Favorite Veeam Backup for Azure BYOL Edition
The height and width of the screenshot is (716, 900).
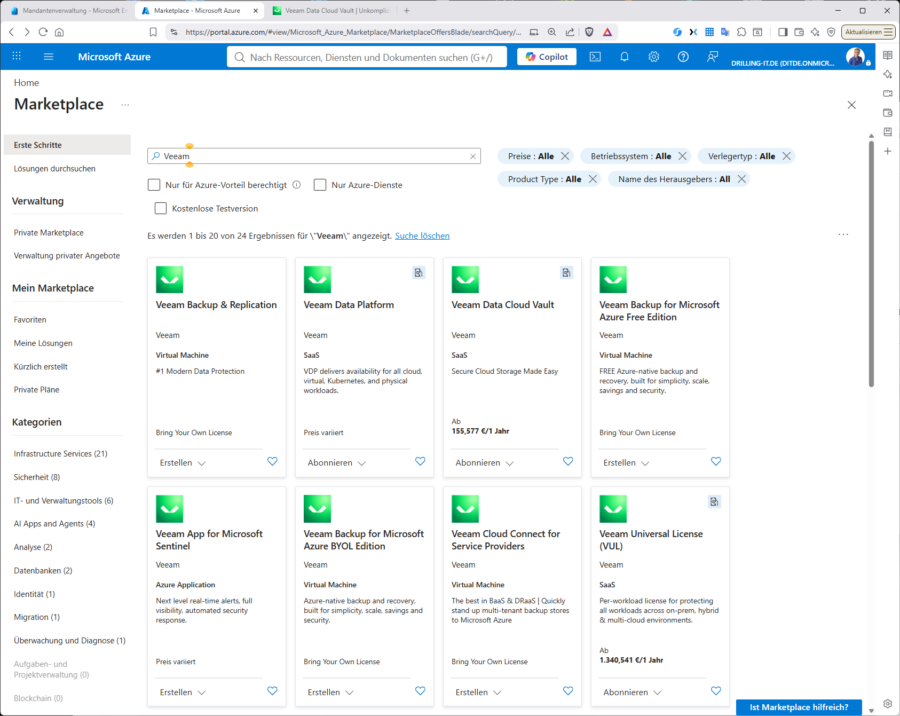[x=420, y=691]
